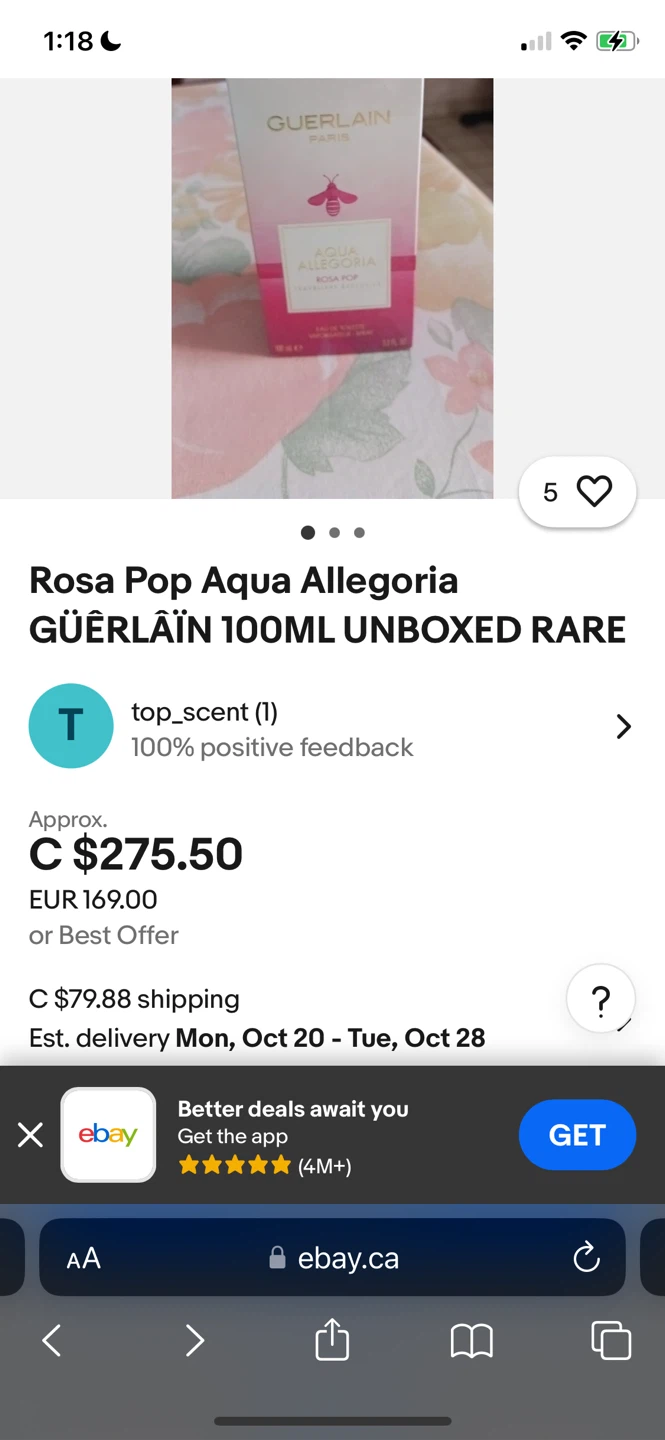Open Safari AA text size menu
The image size is (665, 1440).
(84, 1258)
